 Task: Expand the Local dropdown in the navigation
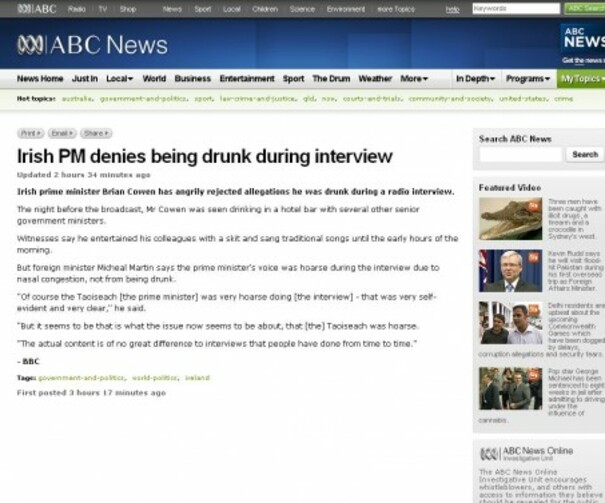(120, 79)
